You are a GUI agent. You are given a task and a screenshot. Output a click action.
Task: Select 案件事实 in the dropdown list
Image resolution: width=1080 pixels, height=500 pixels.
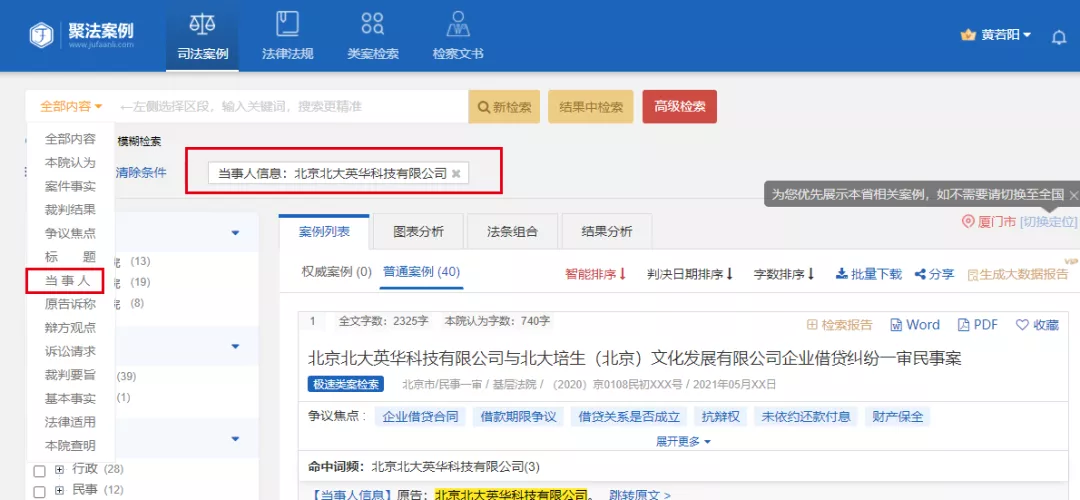click(x=70, y=186)
